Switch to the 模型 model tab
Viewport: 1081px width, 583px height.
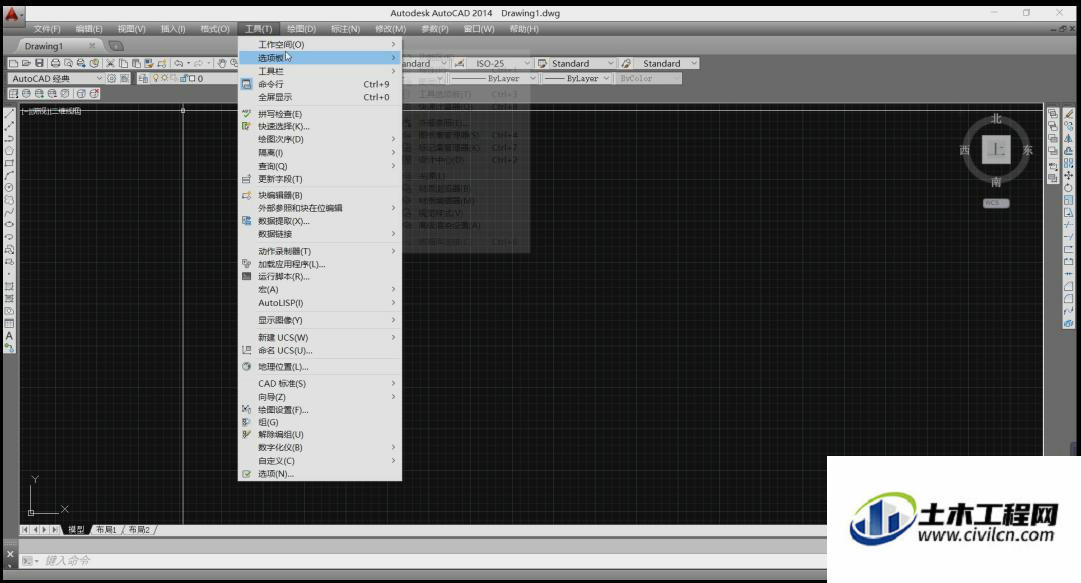(x=76, y=529)
